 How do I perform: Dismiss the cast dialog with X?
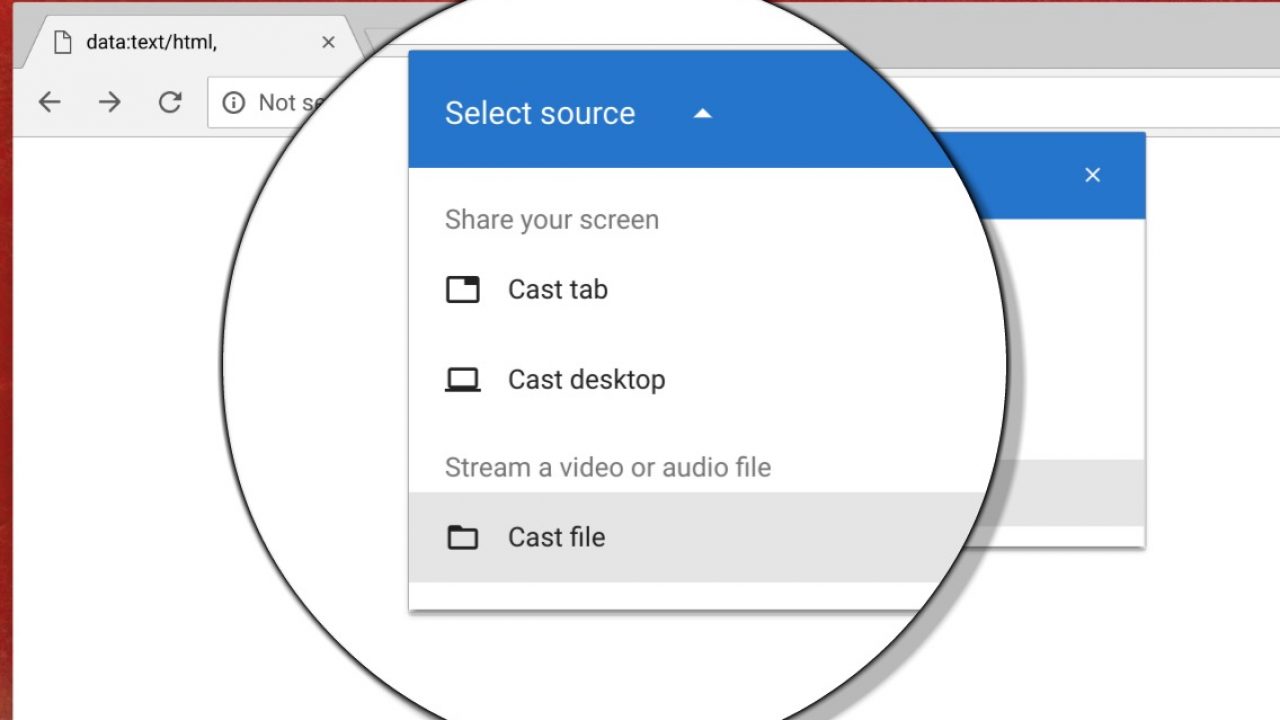coord(1092,175)
